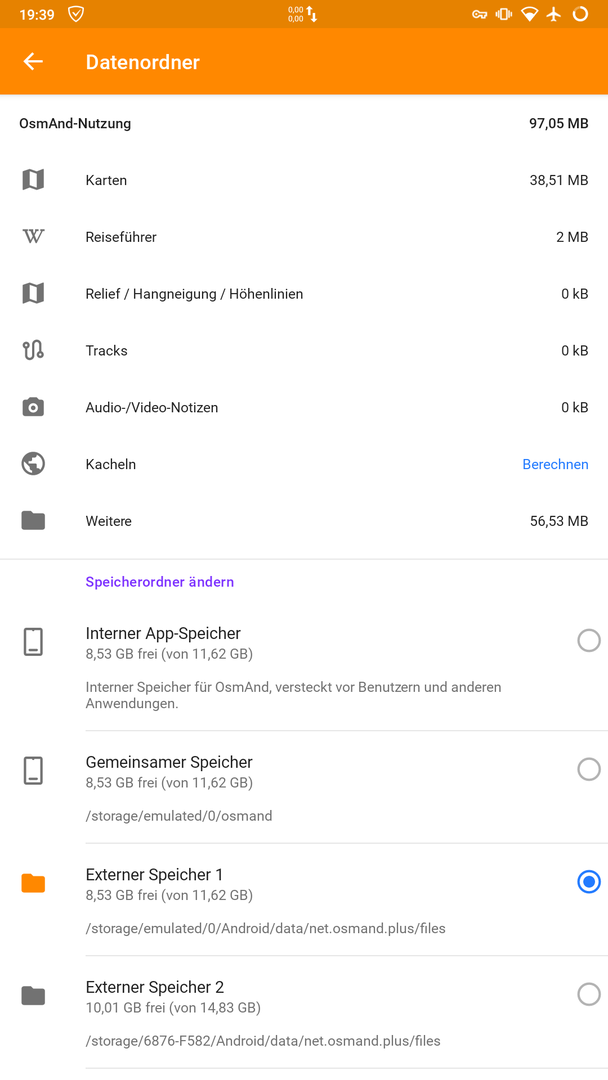The height and width of the screenshot is (1080, 608).
Task: Tap the globe icon next to Kacheln
Action: click(x=33, y=464)
